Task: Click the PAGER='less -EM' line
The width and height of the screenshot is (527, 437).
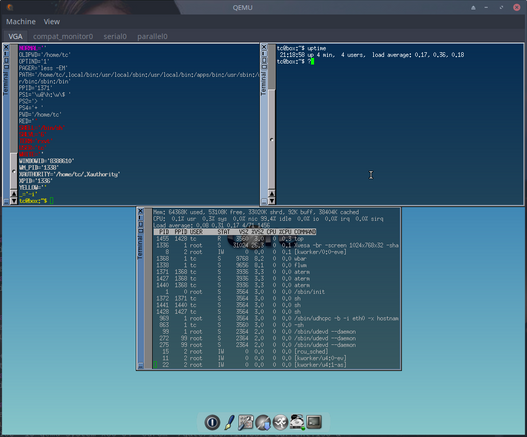Action: click(x=43, y=68)
